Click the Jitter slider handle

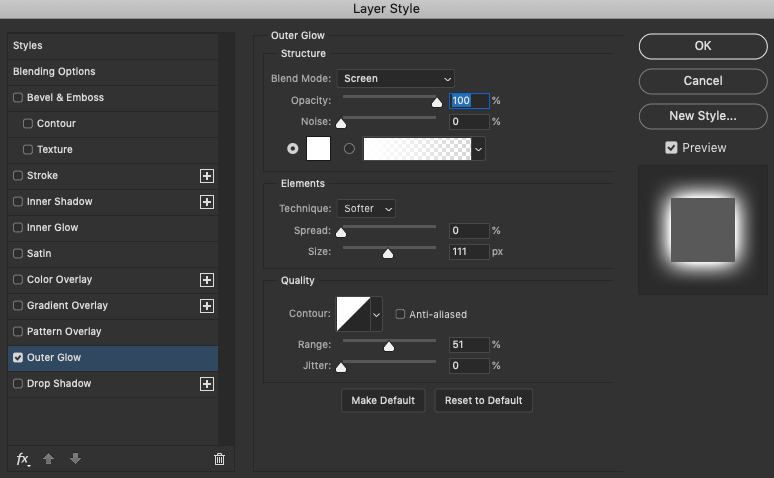(341, 367)
